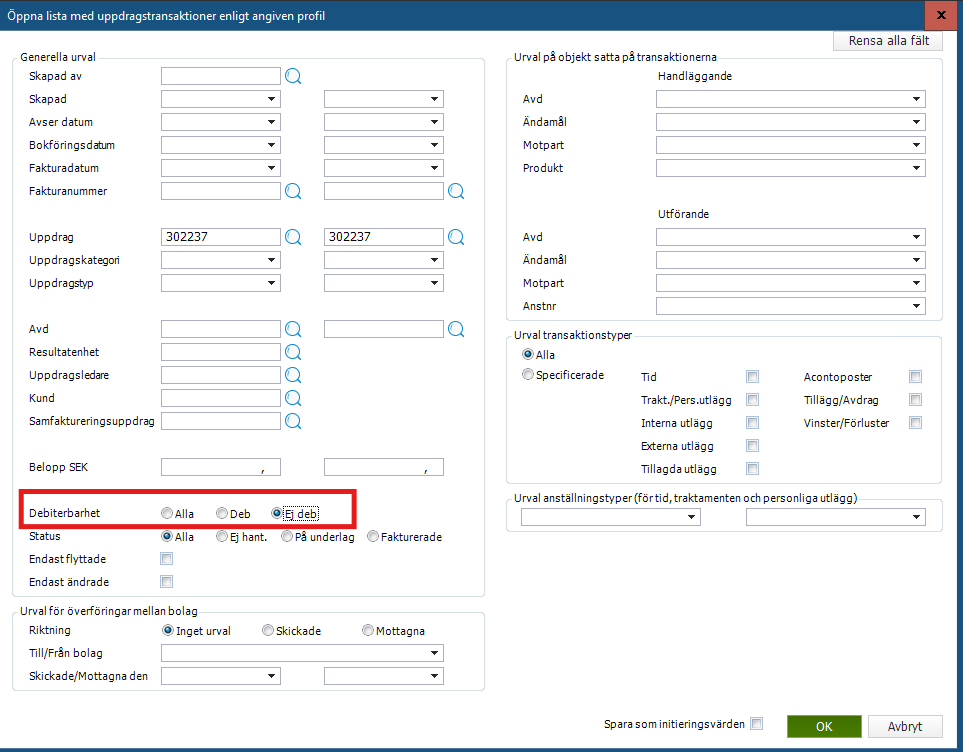Open Kund lookup magnifier
Viewport: 963px width, 752px height.
(x=293, y=398)
